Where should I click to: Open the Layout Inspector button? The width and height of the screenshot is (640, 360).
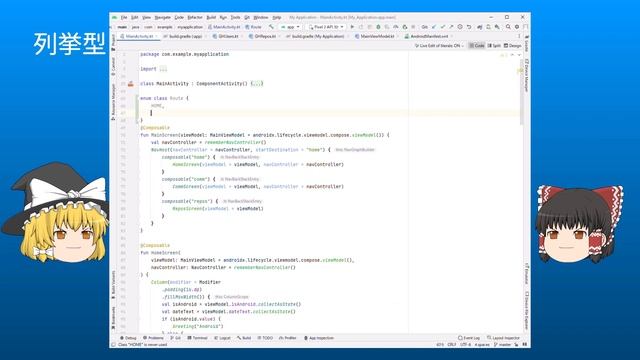click(x=503, y=338)
